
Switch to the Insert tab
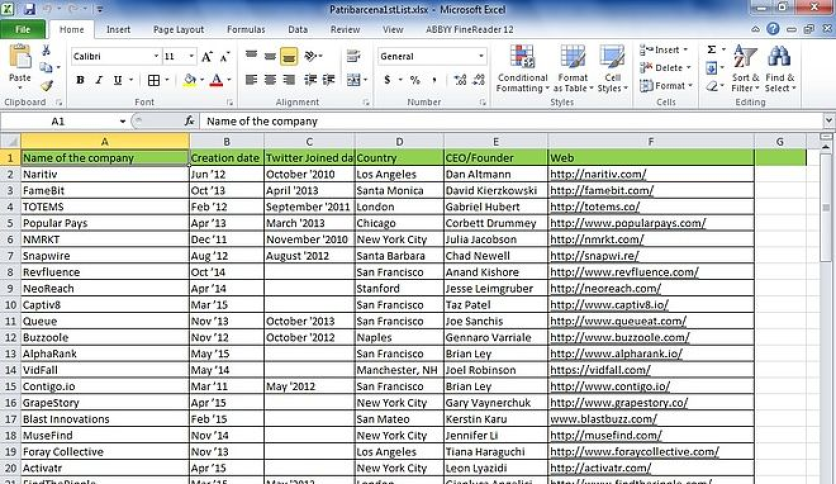point(118,30)
